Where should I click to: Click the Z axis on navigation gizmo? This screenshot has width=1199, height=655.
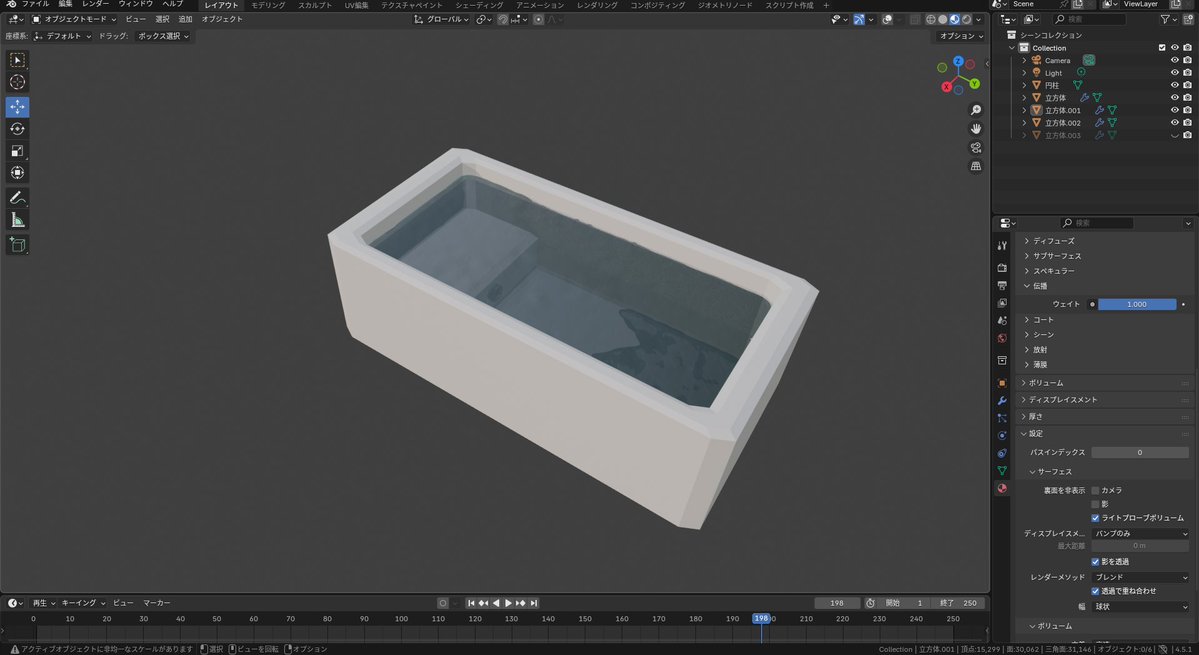click(x=958, y=61)
